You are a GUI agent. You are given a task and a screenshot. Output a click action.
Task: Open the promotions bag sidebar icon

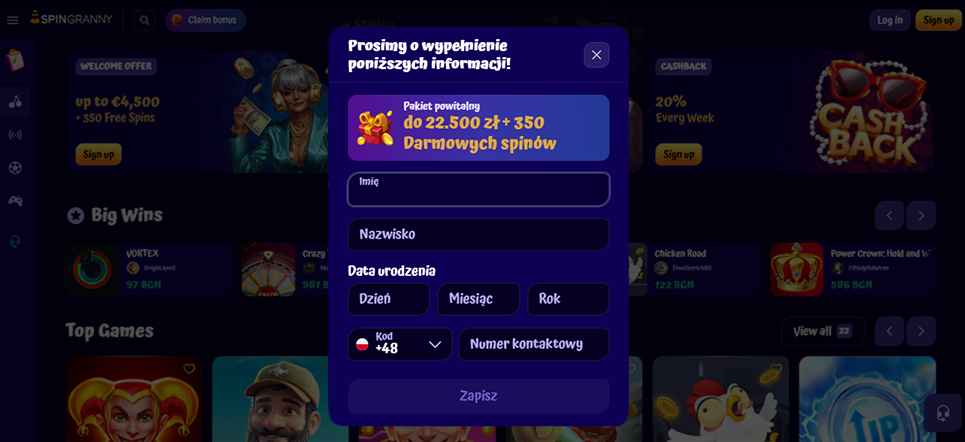[x=15, y=60]
